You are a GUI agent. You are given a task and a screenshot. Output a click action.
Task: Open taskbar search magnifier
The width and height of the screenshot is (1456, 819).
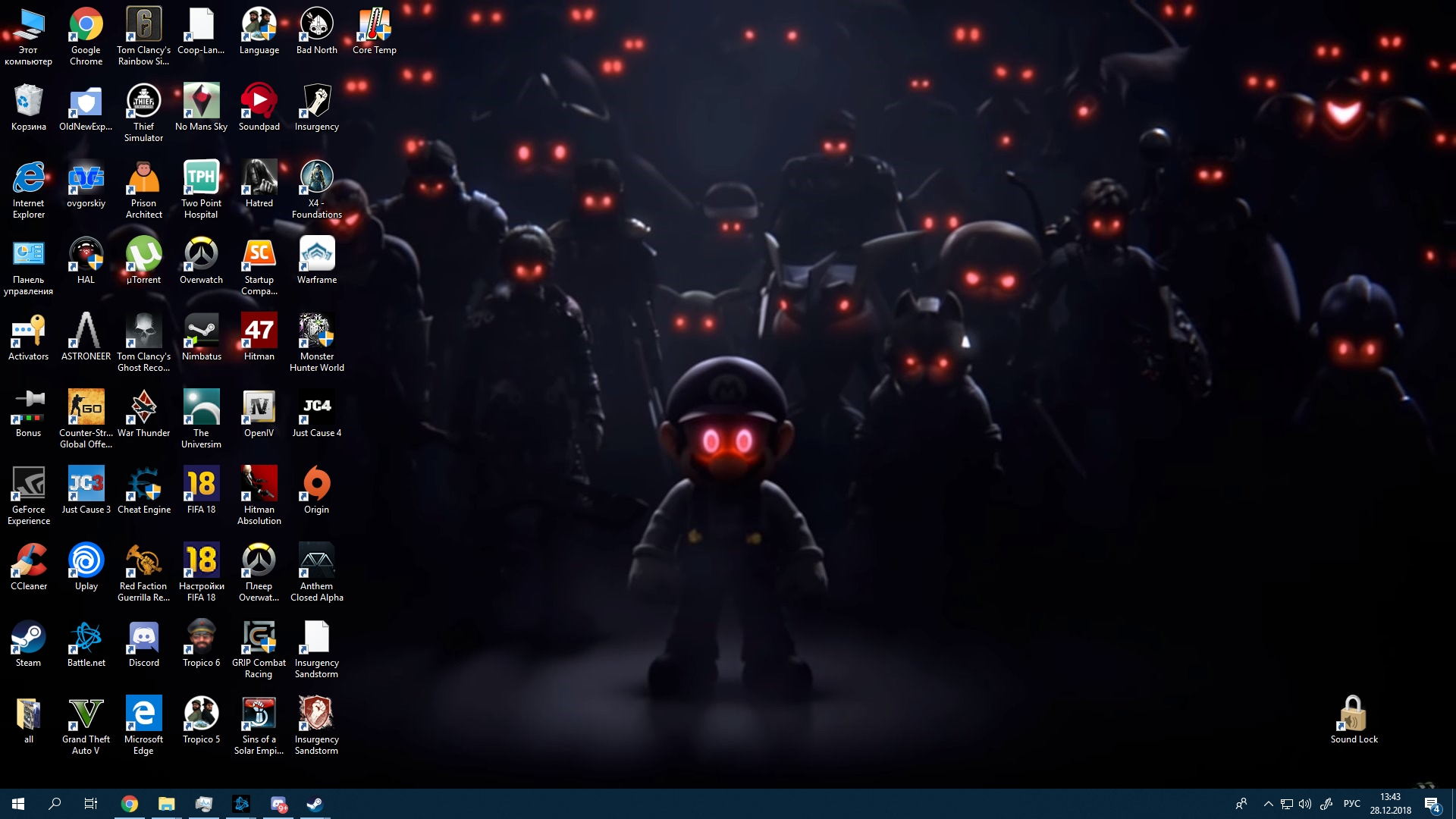[x=55, y=804]
